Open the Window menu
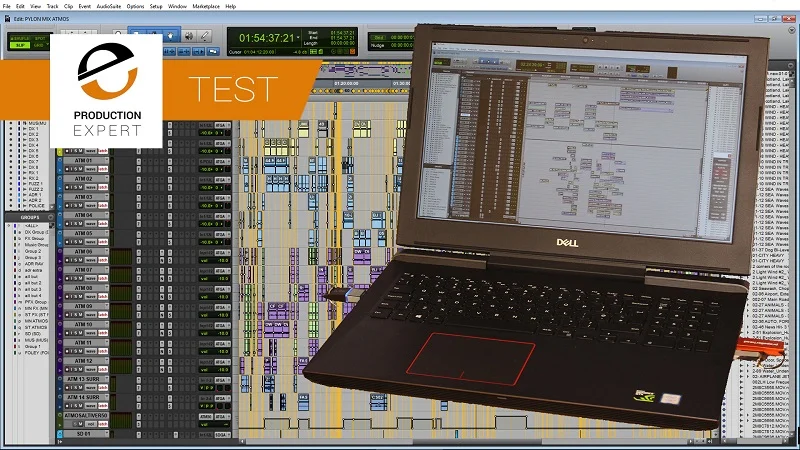The width and height of the screenshot is (800, 450). tap(178, 6)
